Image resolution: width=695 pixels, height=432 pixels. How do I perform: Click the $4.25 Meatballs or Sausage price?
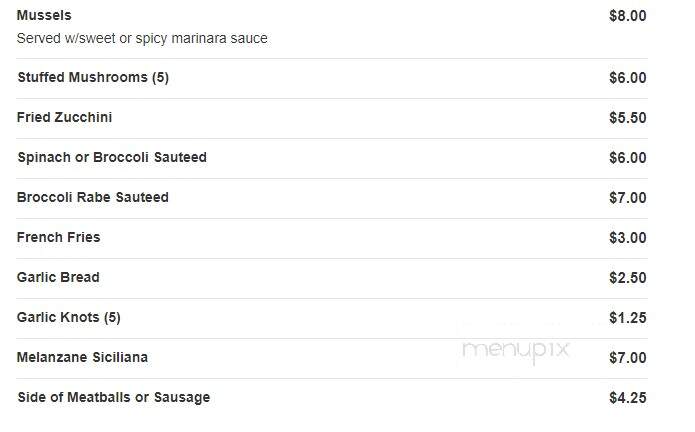point(628,398)
